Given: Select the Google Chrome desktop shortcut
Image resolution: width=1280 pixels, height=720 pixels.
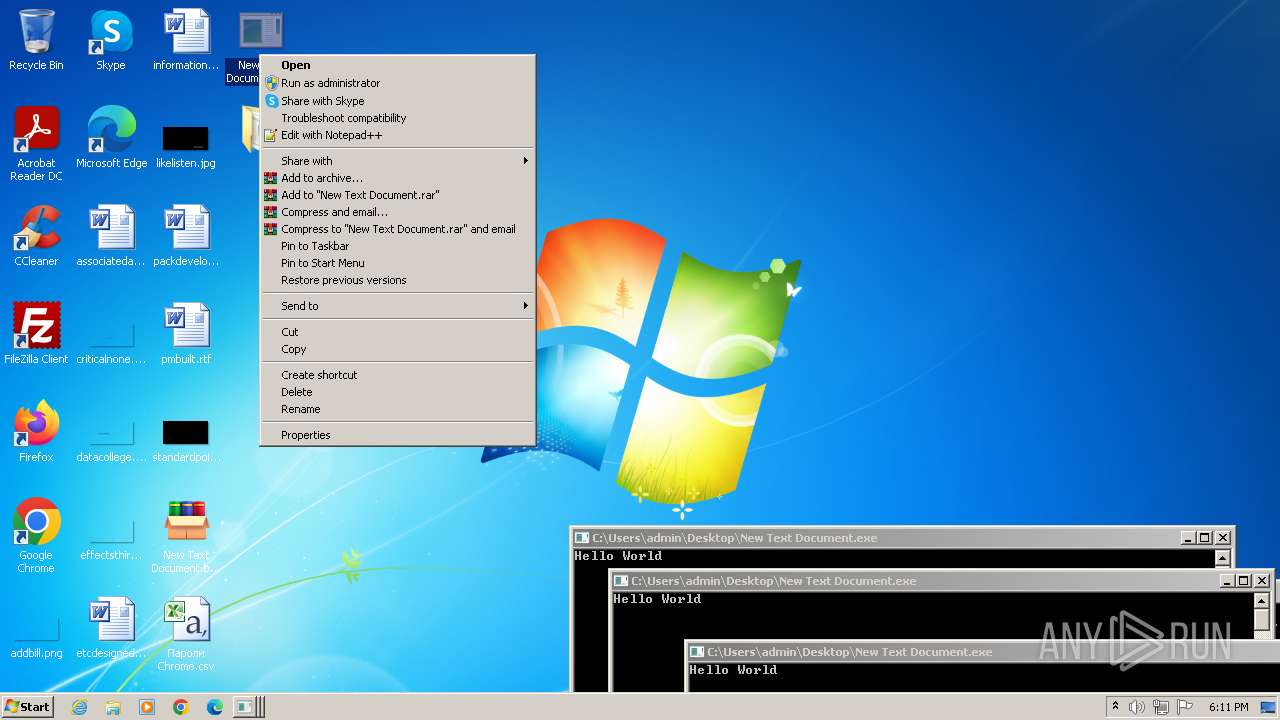Looking at the screenshot, I should (36, 536).
